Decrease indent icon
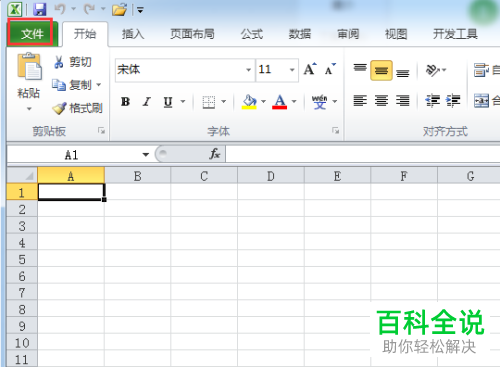The height and width of the screenshot is (367, 500). coord(432,101)
